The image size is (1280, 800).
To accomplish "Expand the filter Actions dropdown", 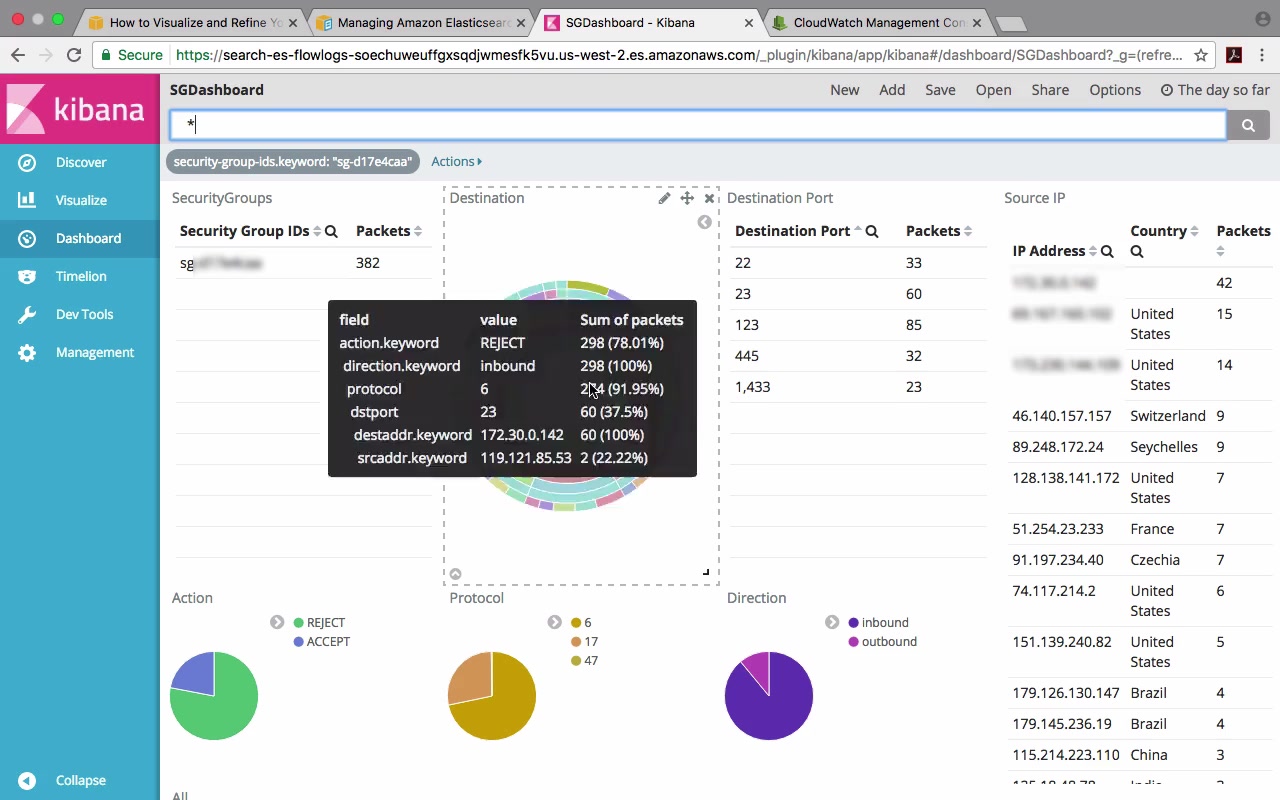I will click(x=456, y=161).
